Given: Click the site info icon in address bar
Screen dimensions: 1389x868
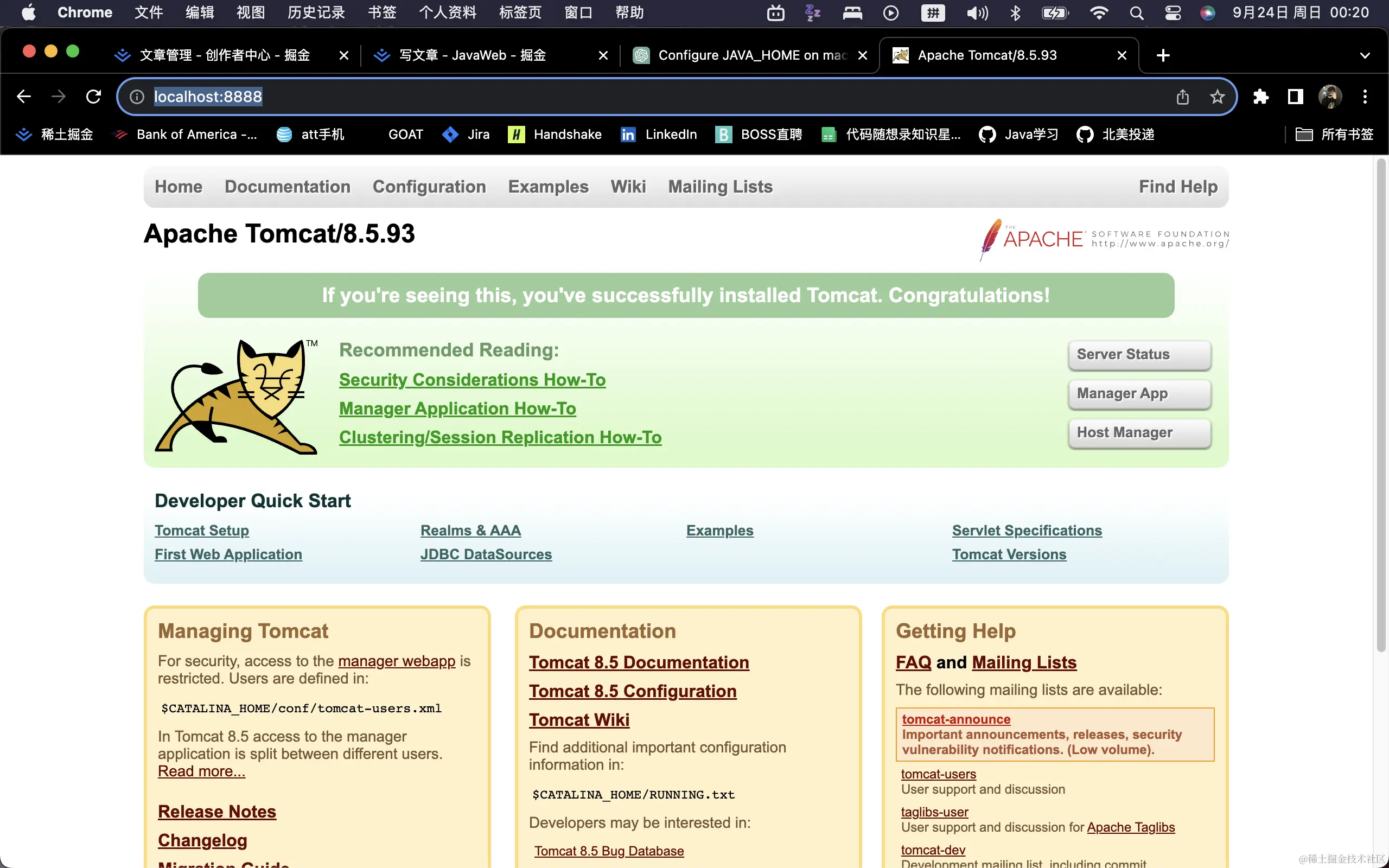Looking at the screenshot, I should (x=137, y=97).
